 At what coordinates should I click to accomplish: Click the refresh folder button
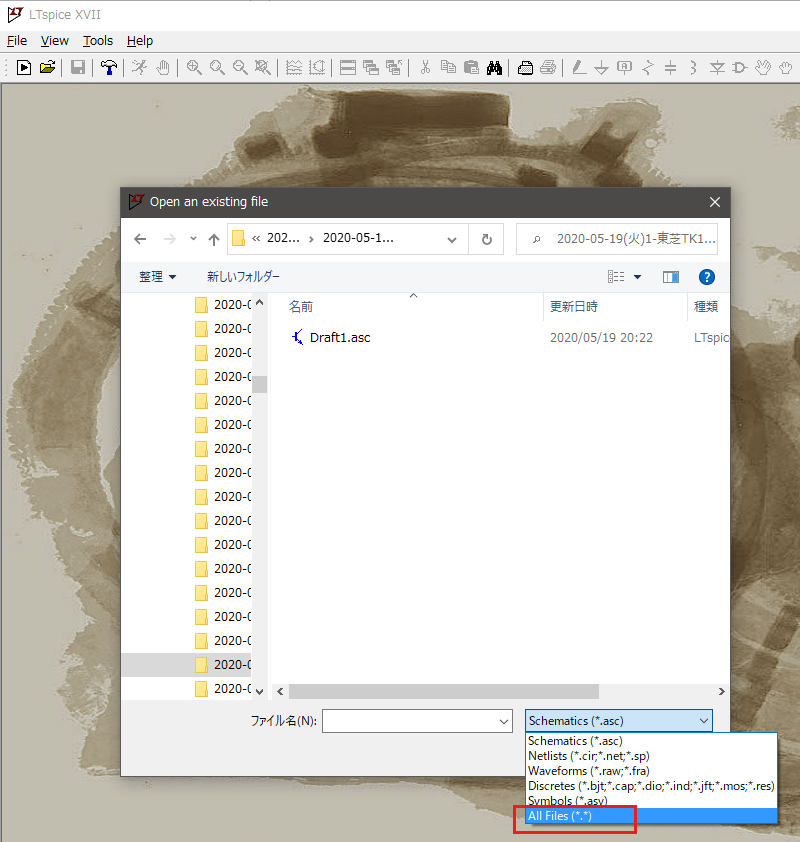pyautogui.click(x=486, y=239)
